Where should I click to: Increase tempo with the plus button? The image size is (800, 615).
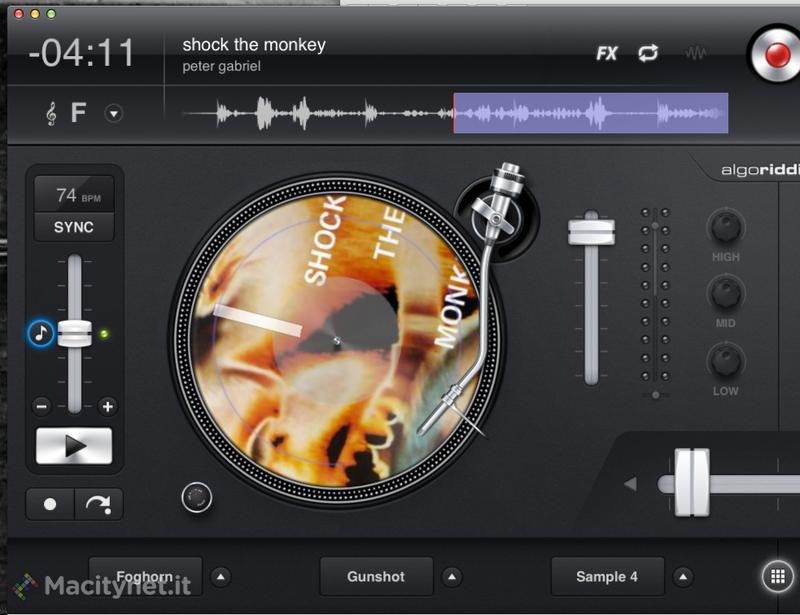click(108, 406)
